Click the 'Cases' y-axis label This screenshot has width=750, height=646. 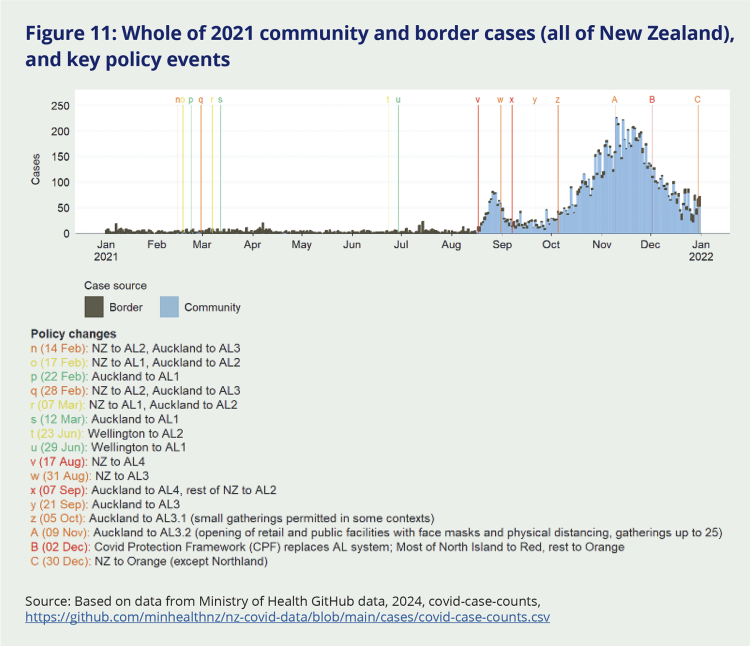[35, 169]
